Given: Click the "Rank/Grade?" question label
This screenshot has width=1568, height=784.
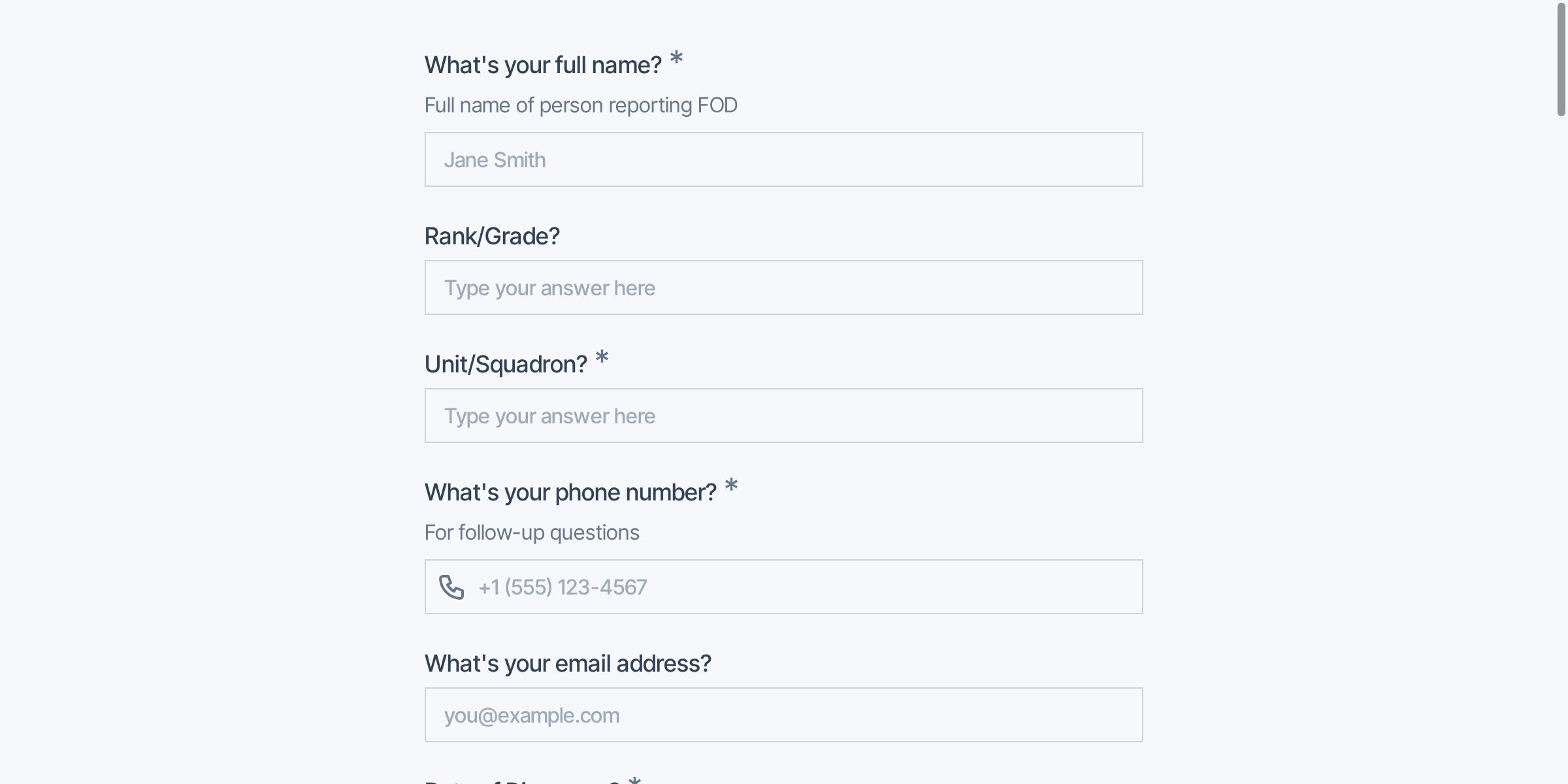Looking at the screenshot, I should [492, 237].
